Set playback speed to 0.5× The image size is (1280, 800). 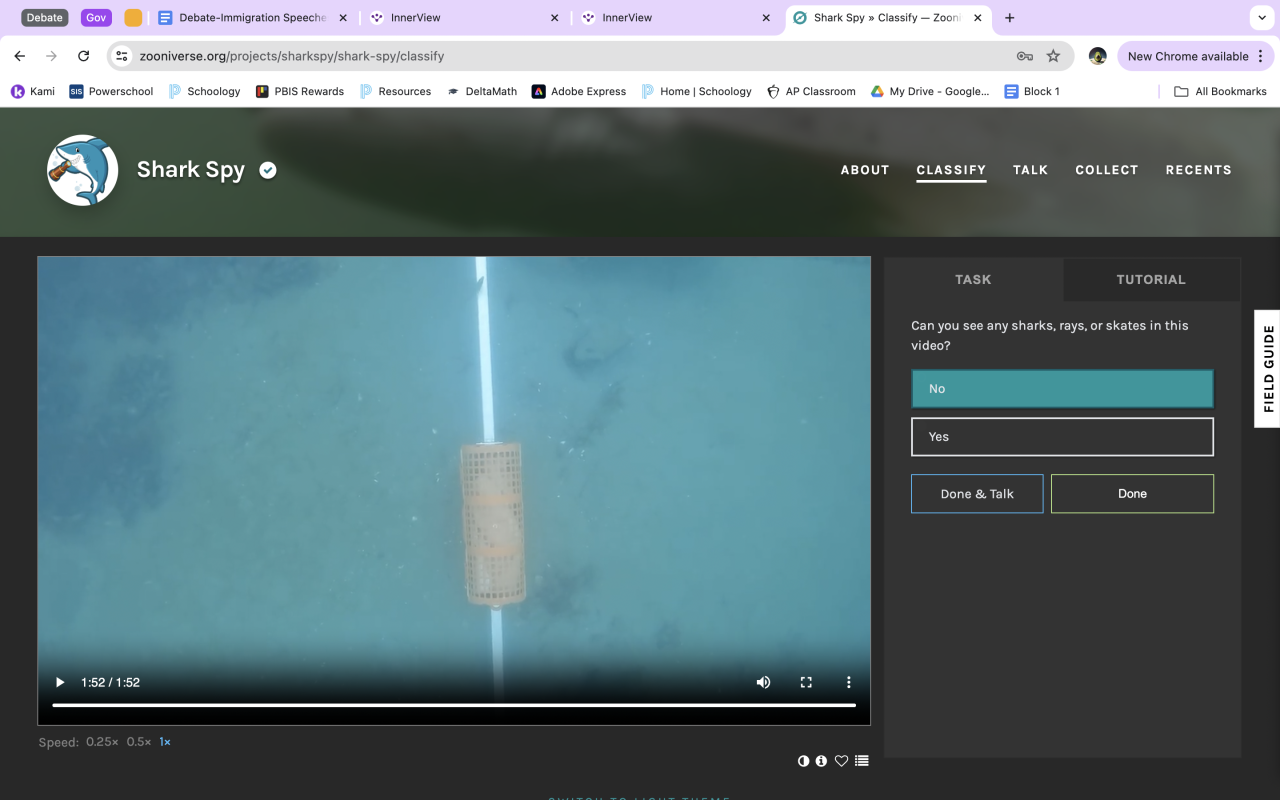click(139, 742)
